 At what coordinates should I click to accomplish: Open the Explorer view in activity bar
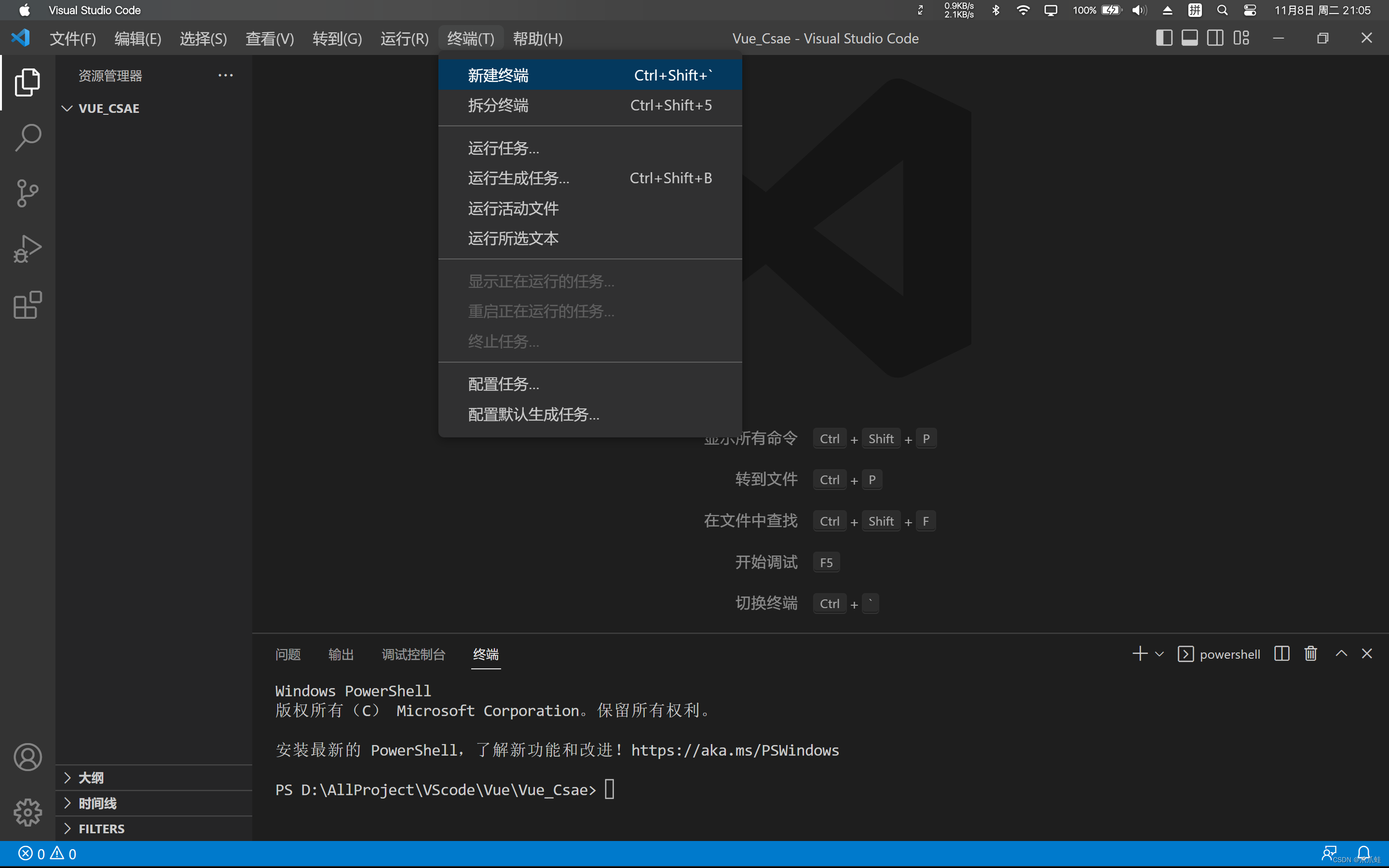pyautogui.click(x=27, y=82)
